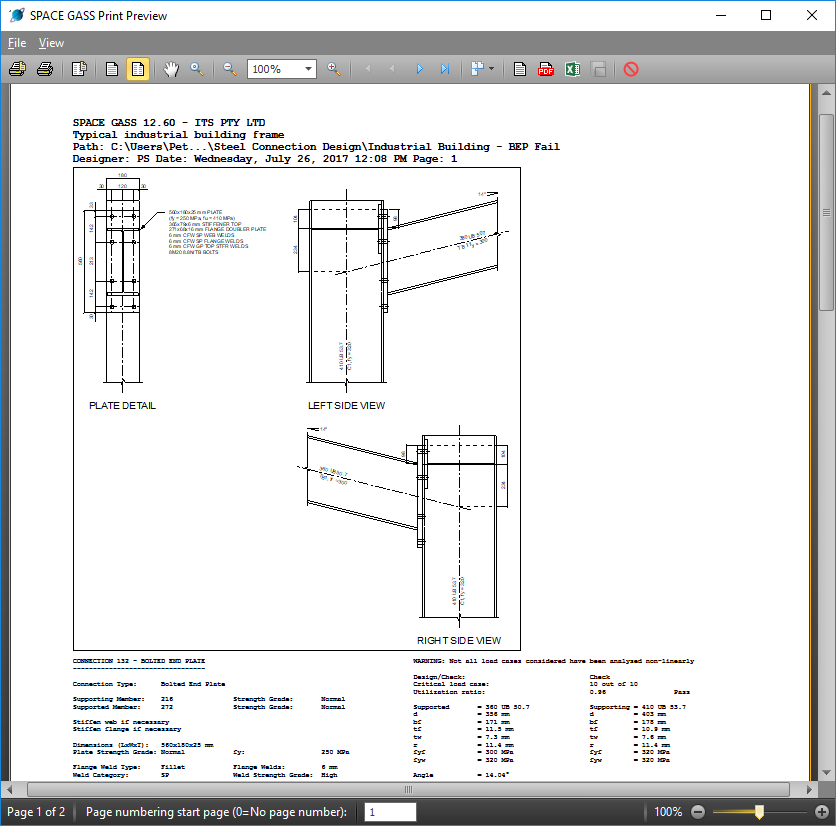Click the 'Typical industrial building frame' header line
Image resolution: width=836 pixels, height=826 pixels.
click(179, 135)
